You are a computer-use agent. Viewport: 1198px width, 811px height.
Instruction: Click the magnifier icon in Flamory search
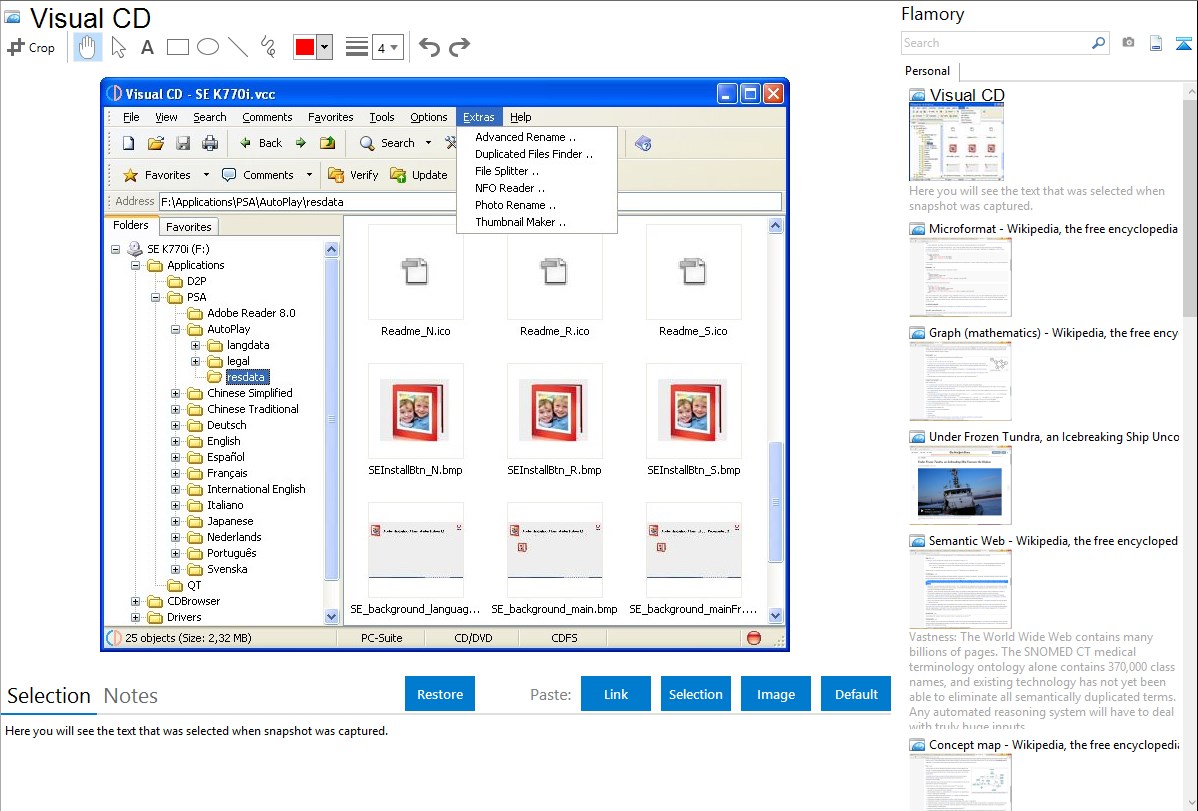point(1099,43)
